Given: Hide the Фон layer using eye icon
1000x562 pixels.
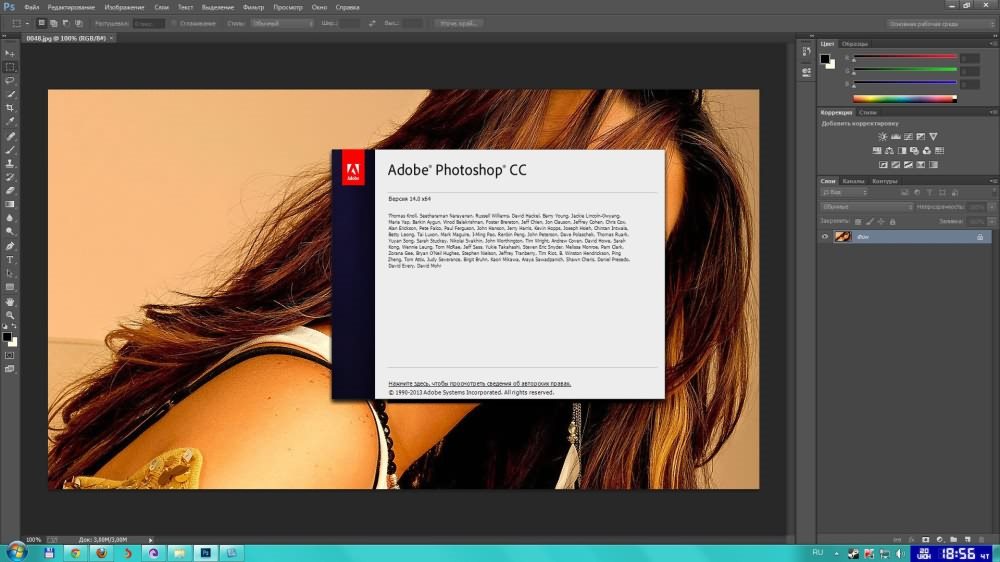Looking at the screenshot, I should tap(825, 237).
